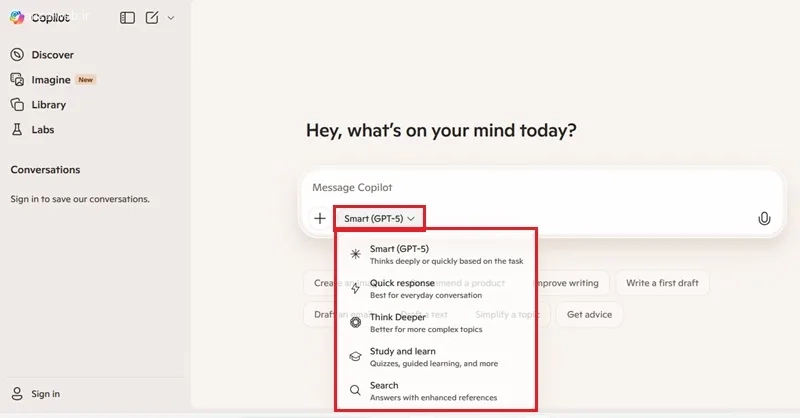Open the Smart (GPT-5) mode dropdown
800x418 pixels.
point(379,218)
